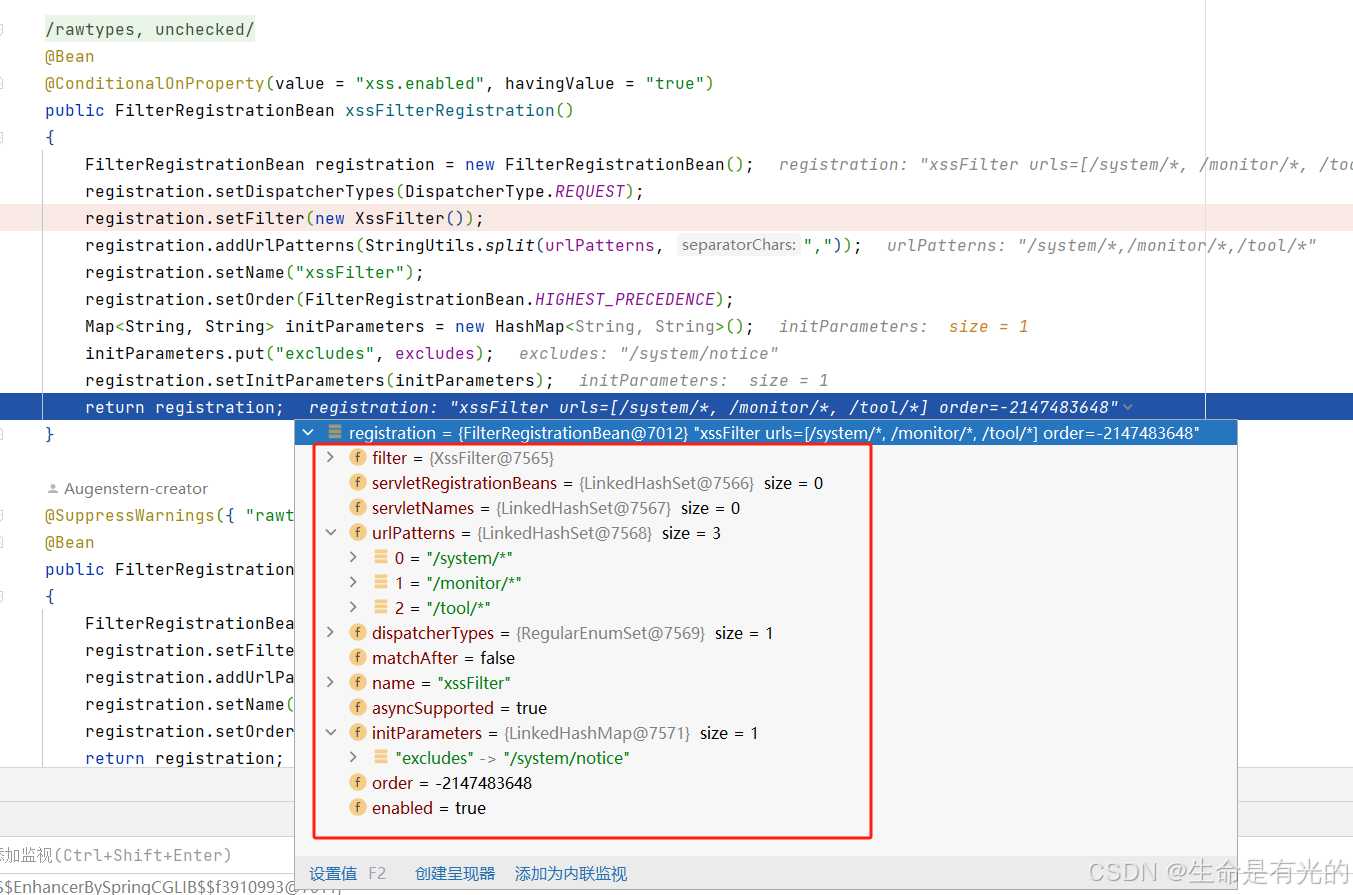Click DispatcherType.REQUEST in setDispatcherTypes line
Image resolution: width=1353 pixels, height=895 pixels.
[x=515, y=191]
